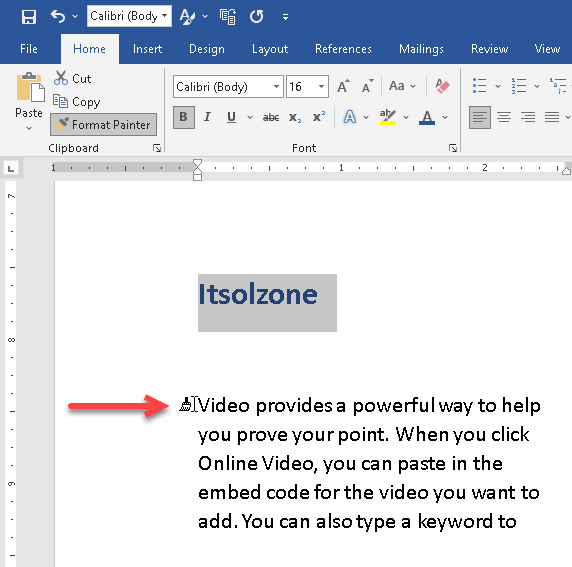Toggle Bold formatting
The image size is (572, 567).
coord(183,117)
